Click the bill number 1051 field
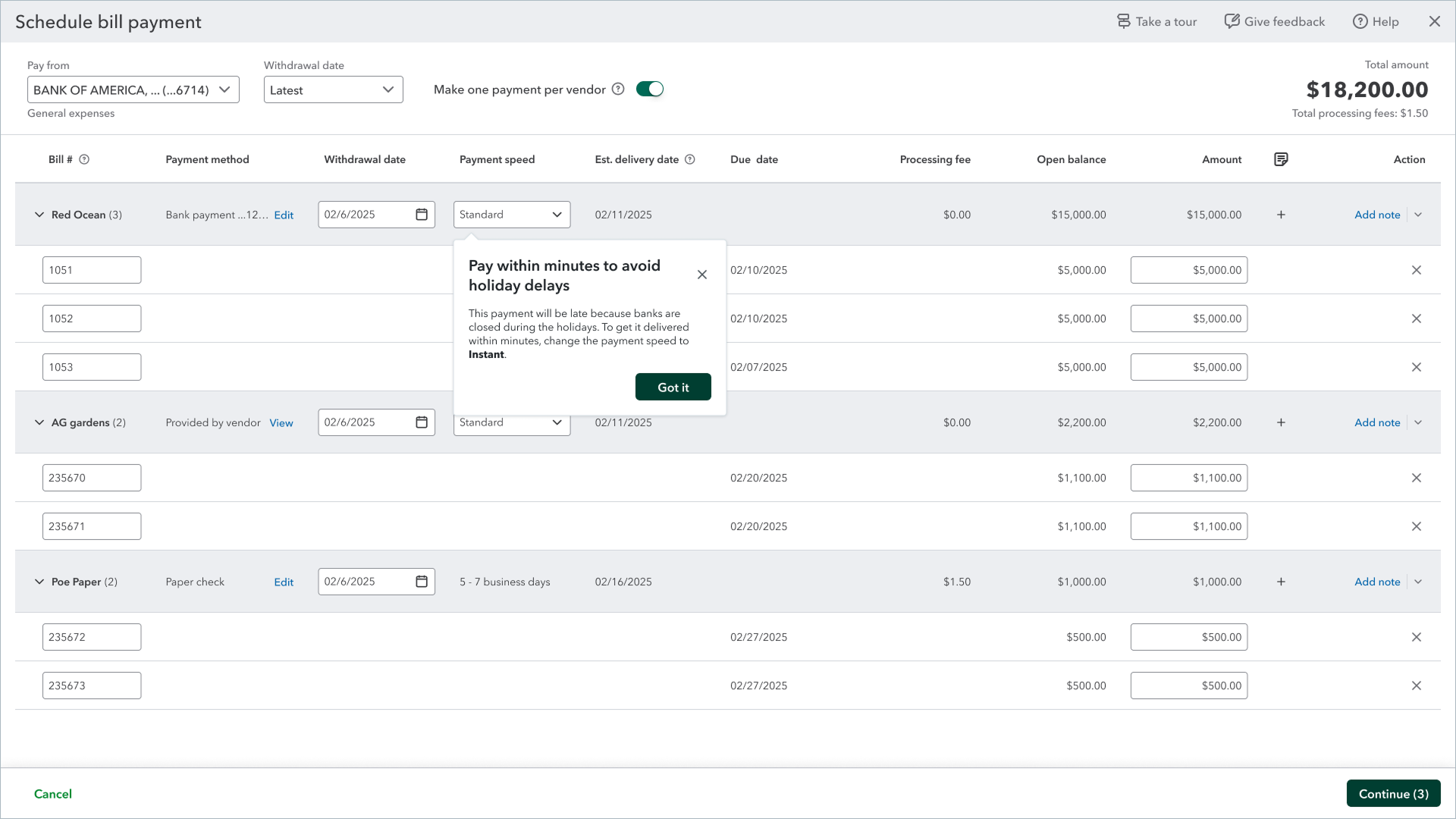The image size is (1456, 819). click(92, 270)
